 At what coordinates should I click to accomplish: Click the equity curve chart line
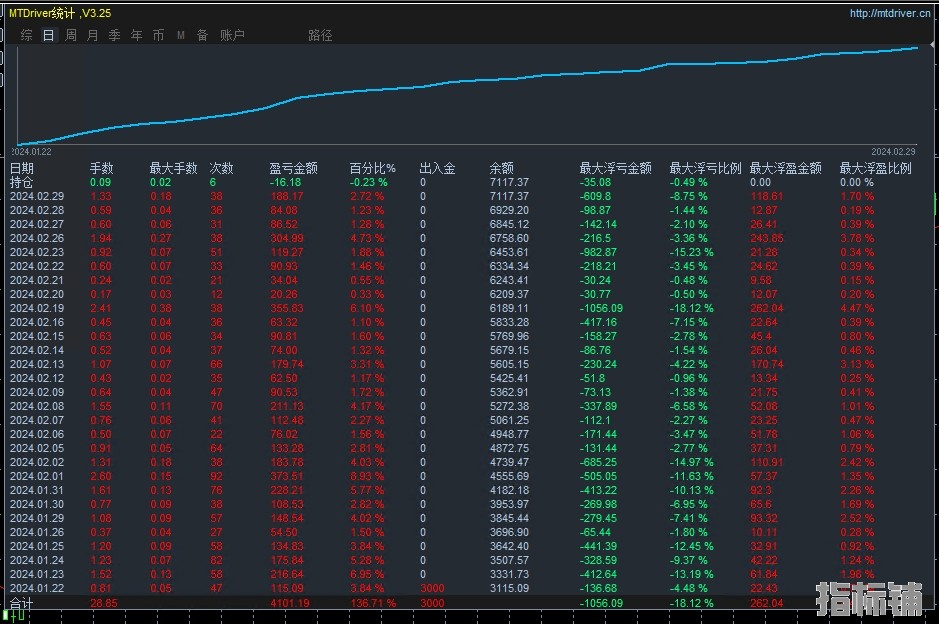pyautogui.click(x=467, y=80)
